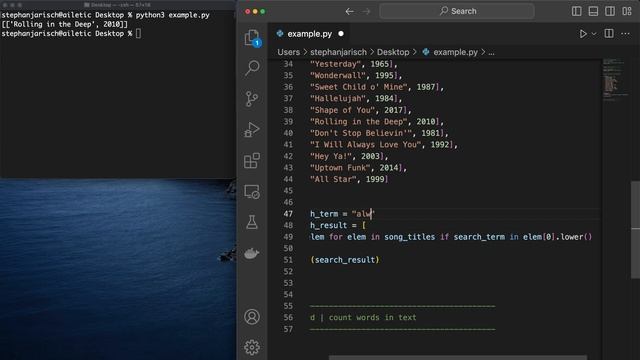Open the Testing flask view
The image size is (640, 360).
point(252,222)
